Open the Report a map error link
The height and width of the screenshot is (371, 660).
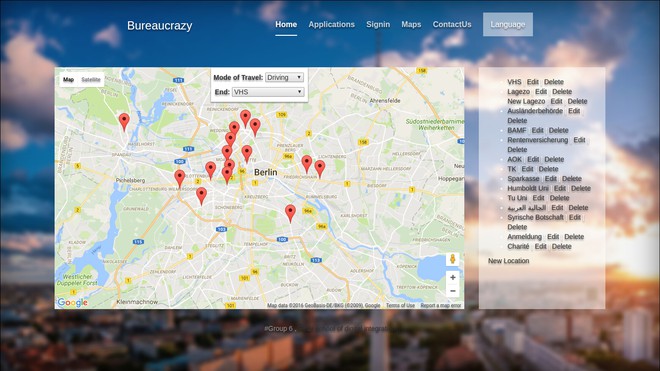pyautogui.click(x=440, y=305)
